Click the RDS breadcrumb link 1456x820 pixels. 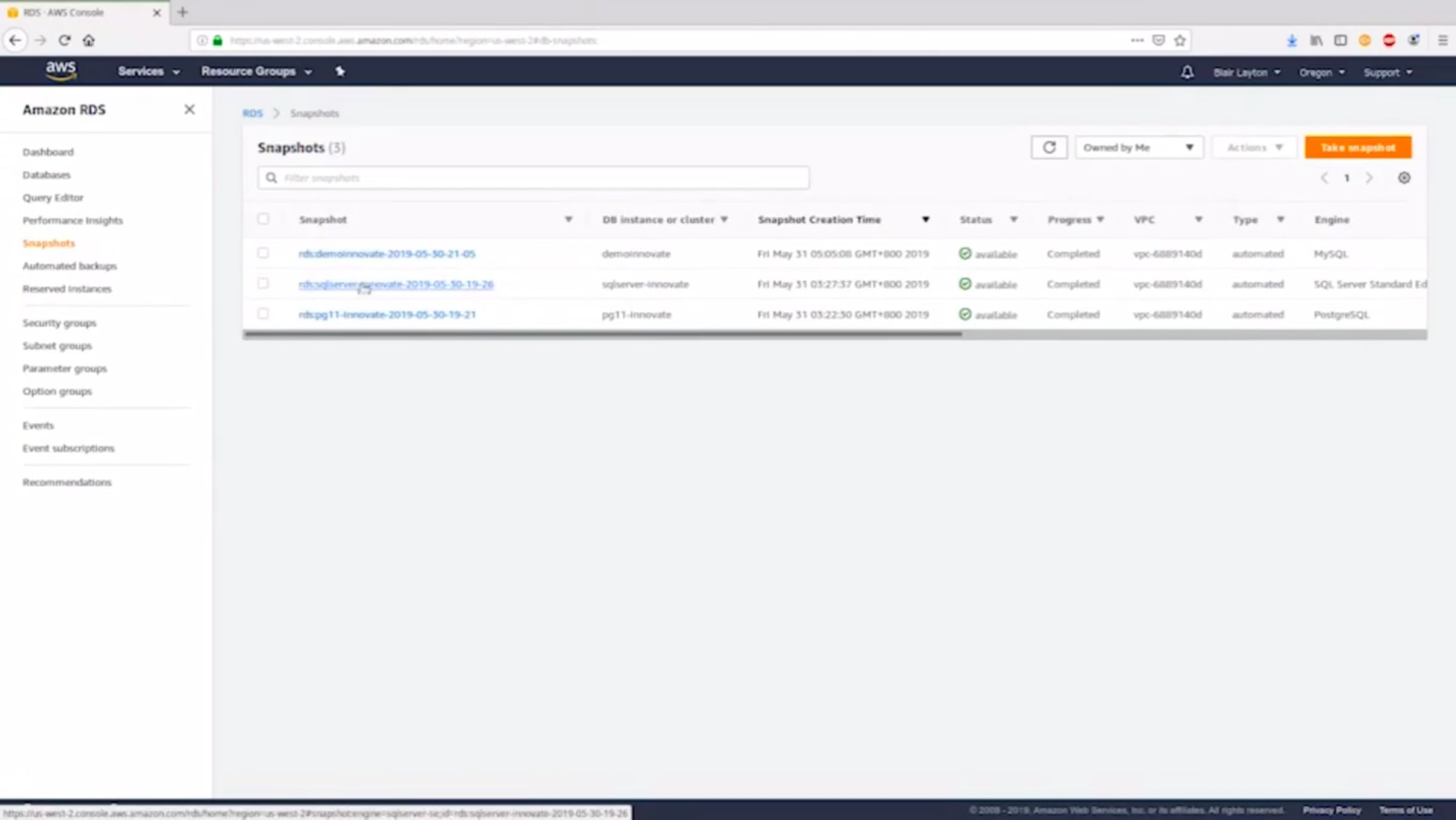[252, 114]
